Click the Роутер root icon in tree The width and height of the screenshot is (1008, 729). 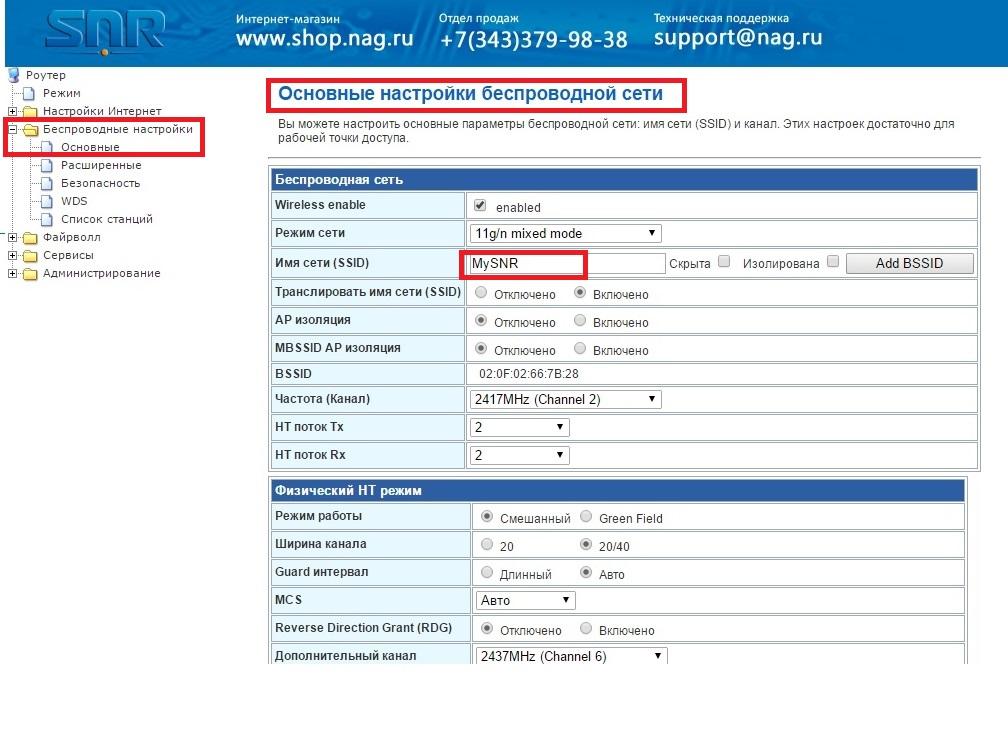click(14, 75)
